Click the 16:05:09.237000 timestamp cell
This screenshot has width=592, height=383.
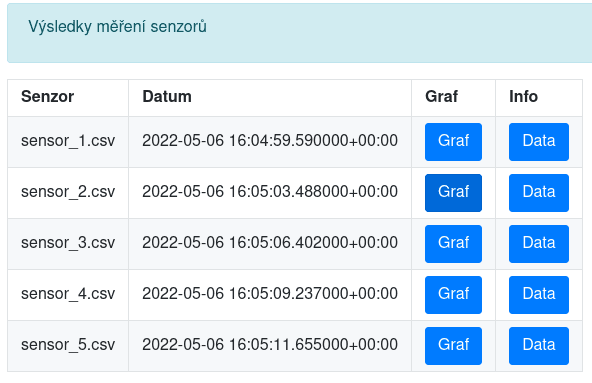(270, 295)
